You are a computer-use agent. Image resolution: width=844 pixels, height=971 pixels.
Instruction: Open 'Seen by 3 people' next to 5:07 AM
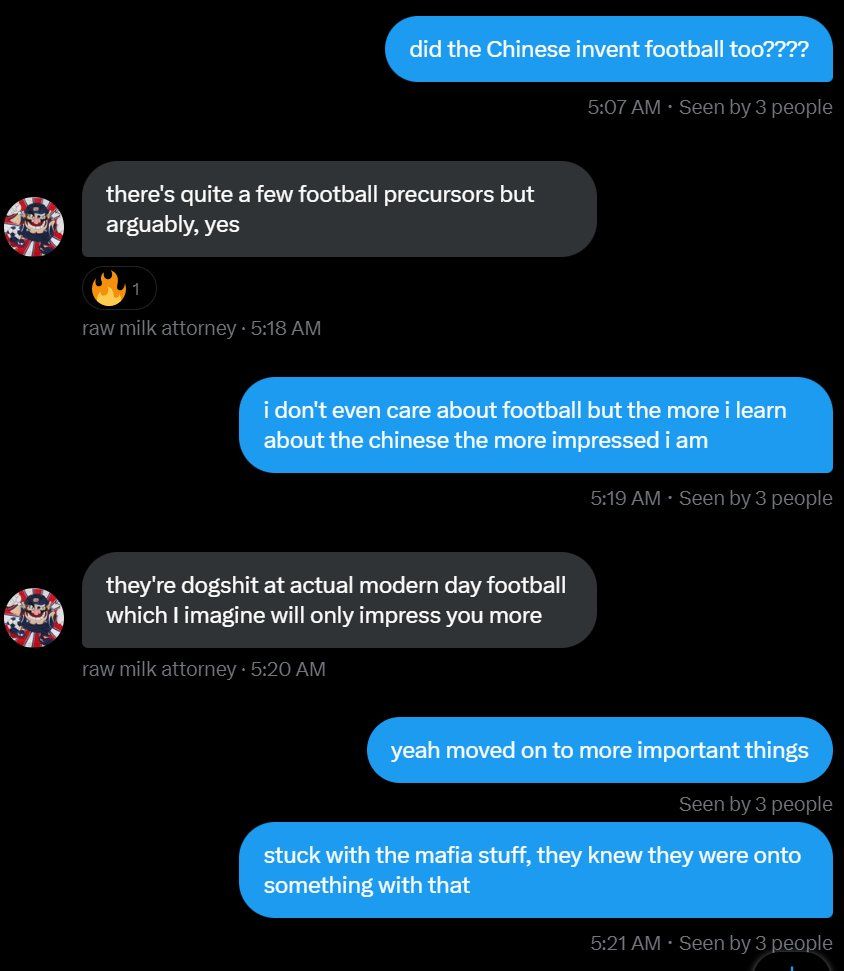(x=755, y=107)
